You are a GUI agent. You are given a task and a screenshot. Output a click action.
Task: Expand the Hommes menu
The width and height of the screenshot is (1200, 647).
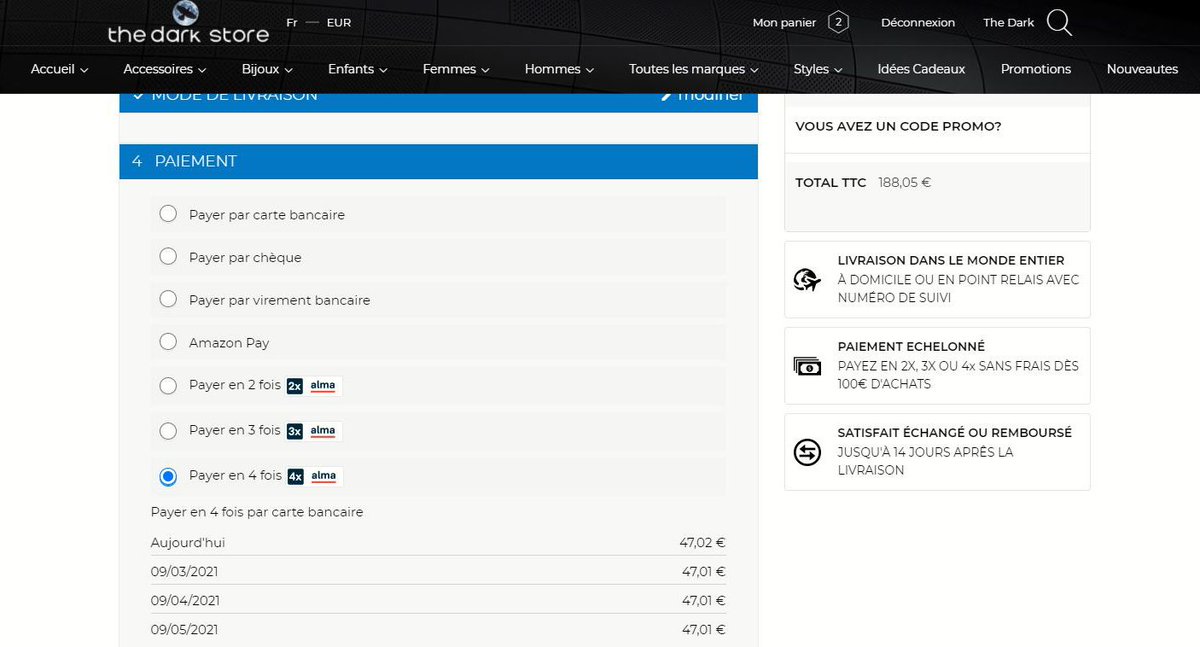(559, 69)
